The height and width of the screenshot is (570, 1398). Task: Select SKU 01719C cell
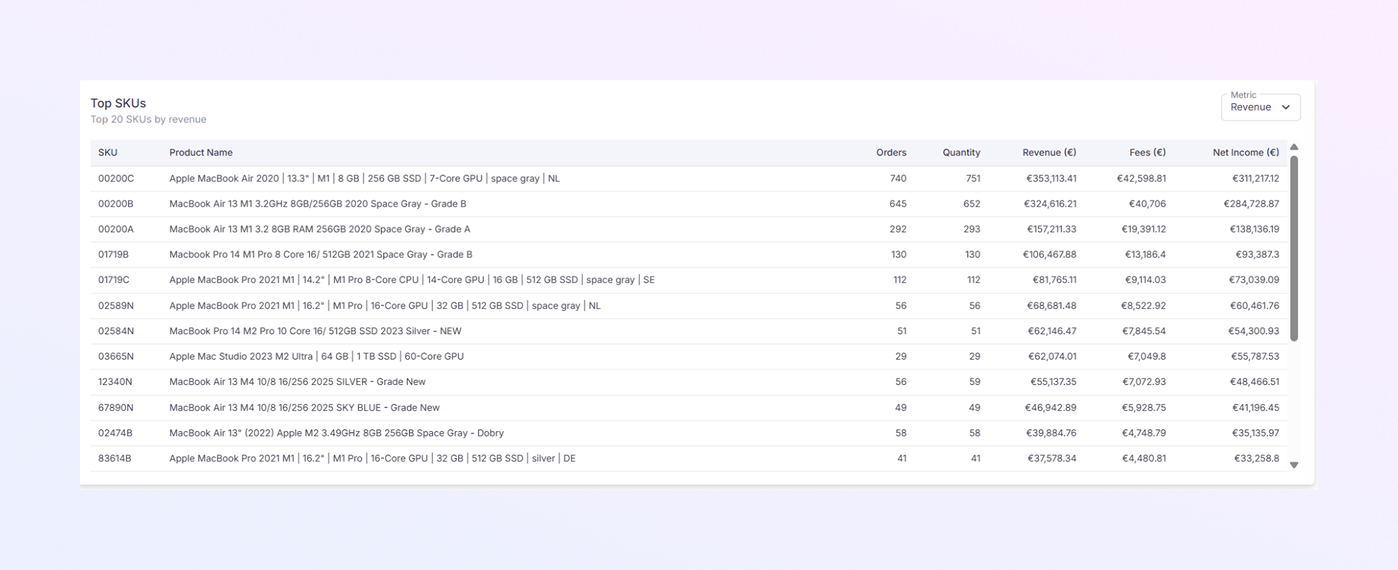click(x=114, y=281)
